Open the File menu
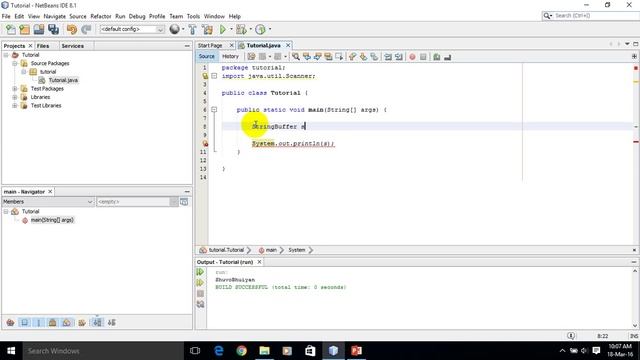This screenshot has width=640, height=360. 6,16
